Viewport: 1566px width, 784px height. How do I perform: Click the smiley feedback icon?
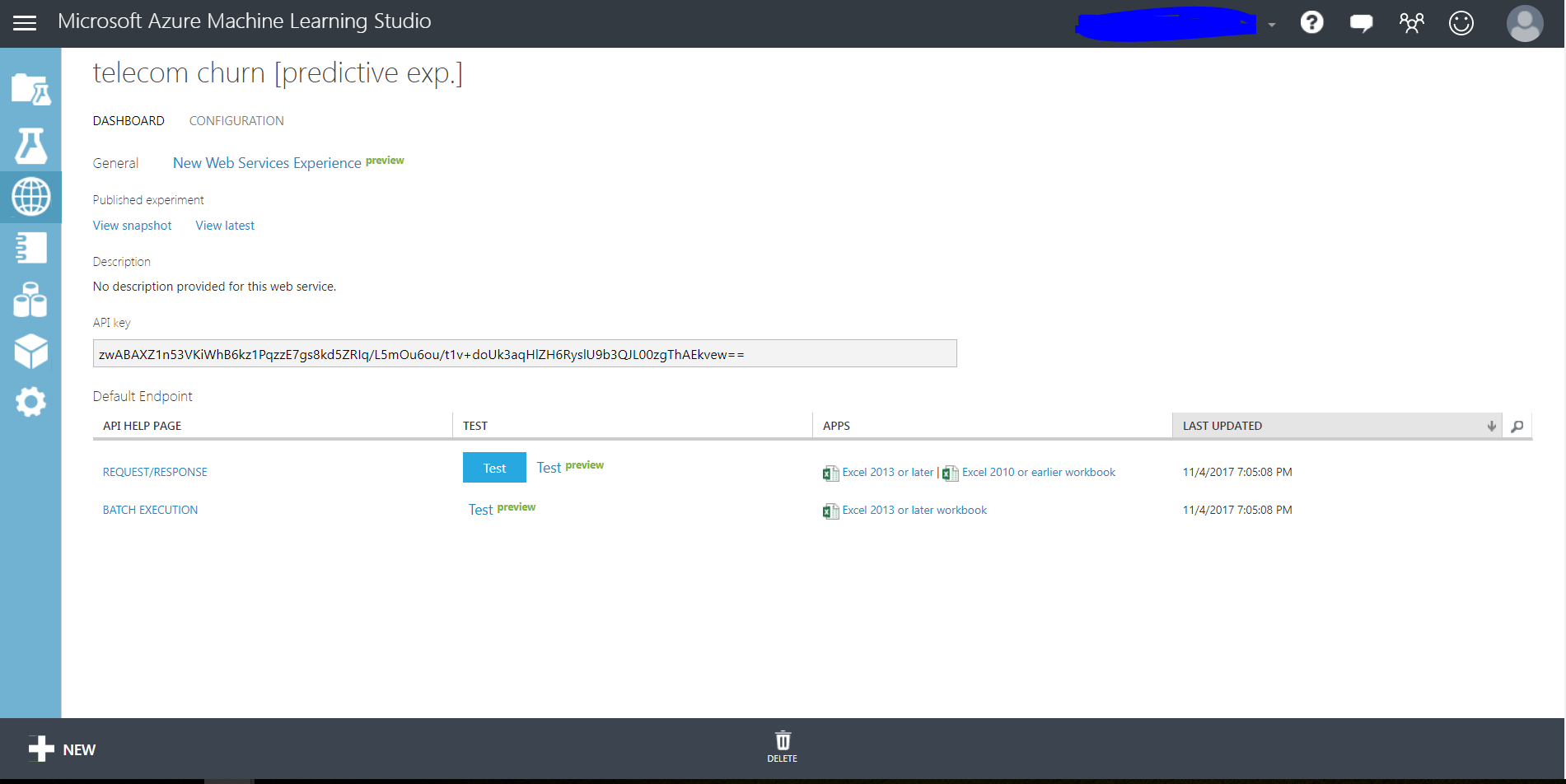click(x=1461, y=22)
